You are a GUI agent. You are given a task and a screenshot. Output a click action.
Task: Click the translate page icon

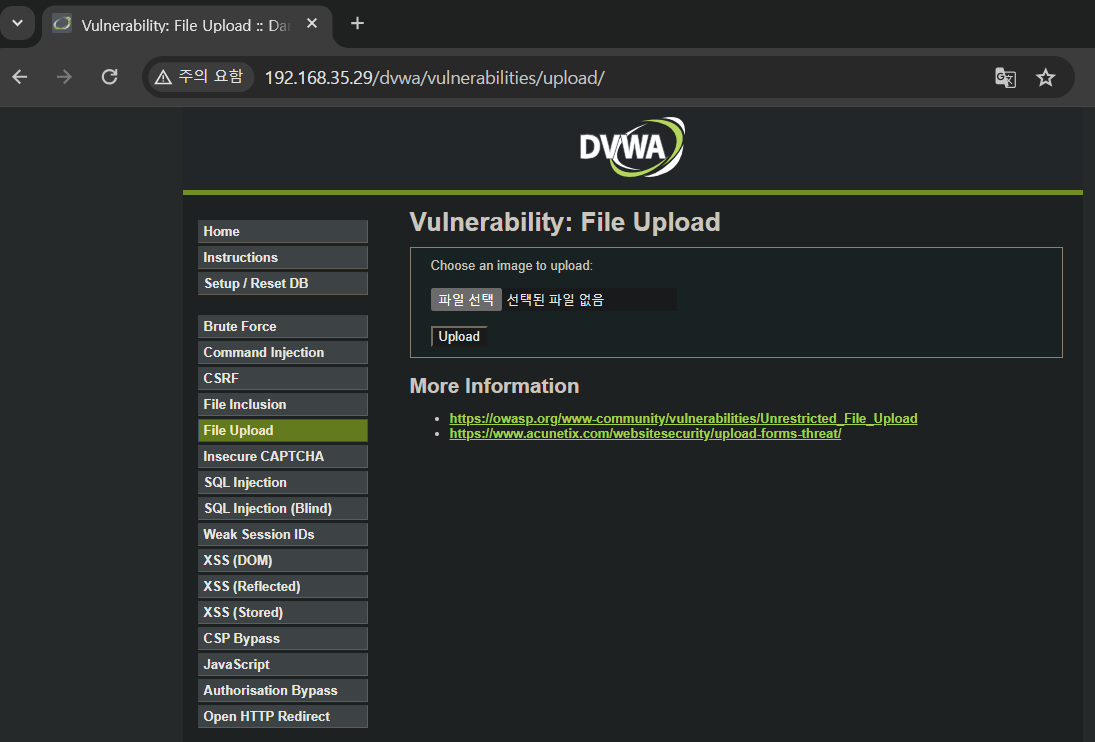(x=1005, y=77)
